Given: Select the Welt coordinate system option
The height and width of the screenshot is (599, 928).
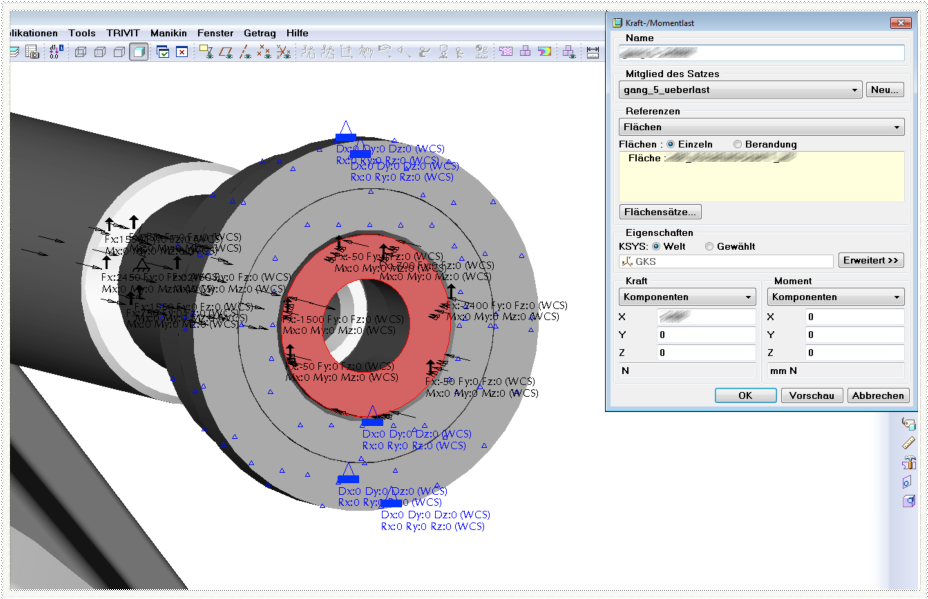Looking at the screenshot, I should coord(656,246).
